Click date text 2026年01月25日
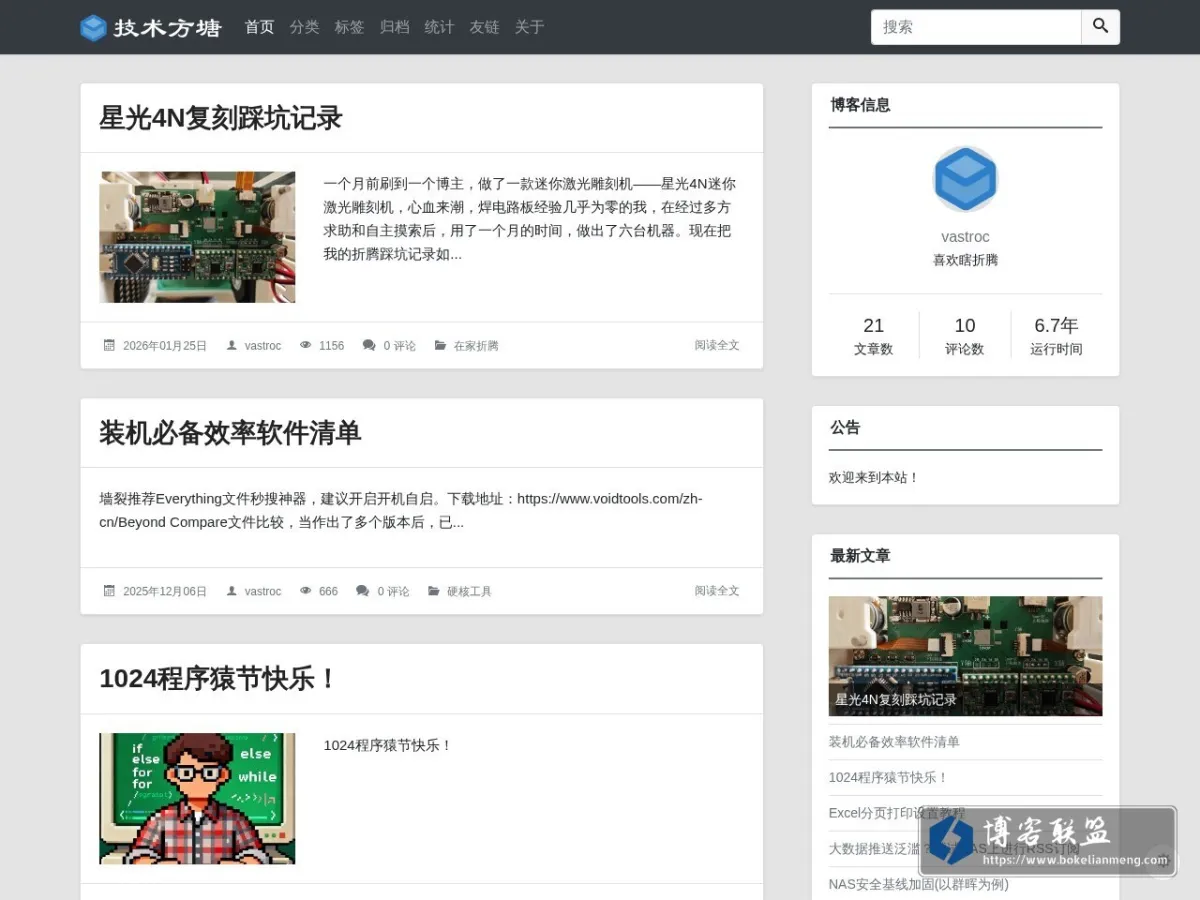The width and height of the screenshot is (1200, 900). coord(165,346)
